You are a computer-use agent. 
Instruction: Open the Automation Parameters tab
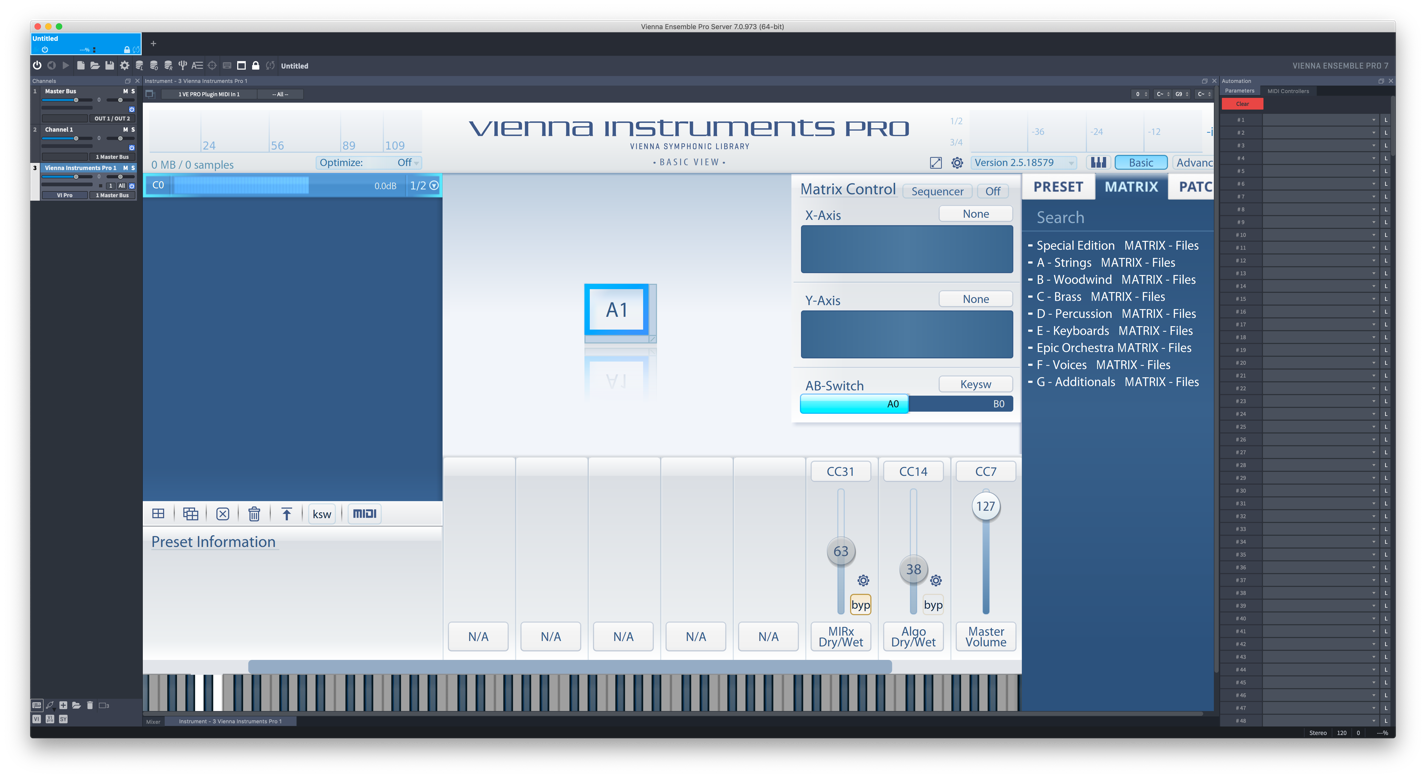click(x=1240, y=91)
